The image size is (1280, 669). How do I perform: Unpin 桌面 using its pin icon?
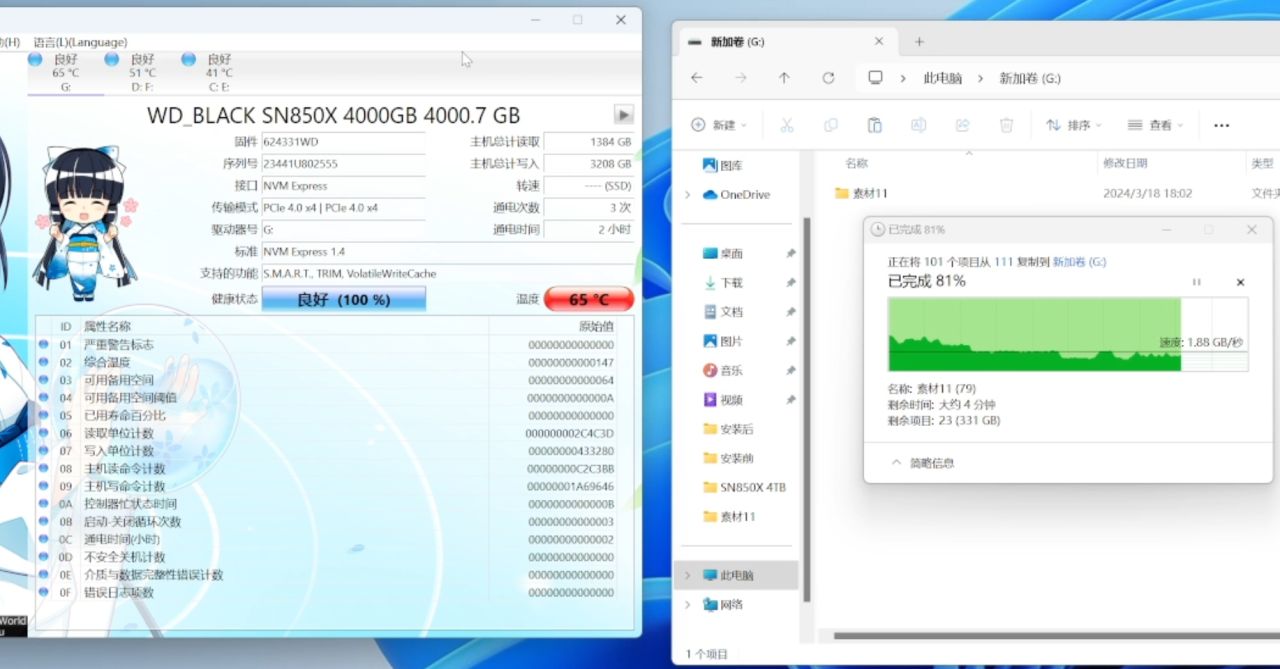(790, 254)
